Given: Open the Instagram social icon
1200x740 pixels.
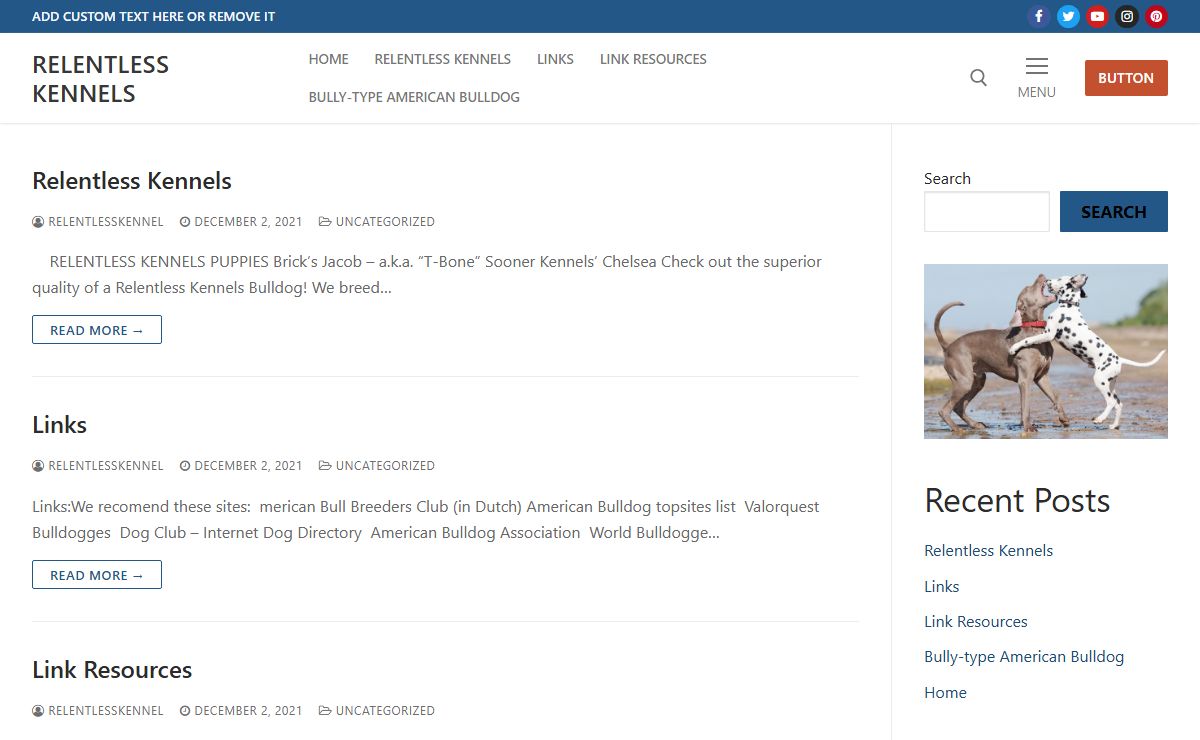Looking at the screenshot, I should [1127, 16].
